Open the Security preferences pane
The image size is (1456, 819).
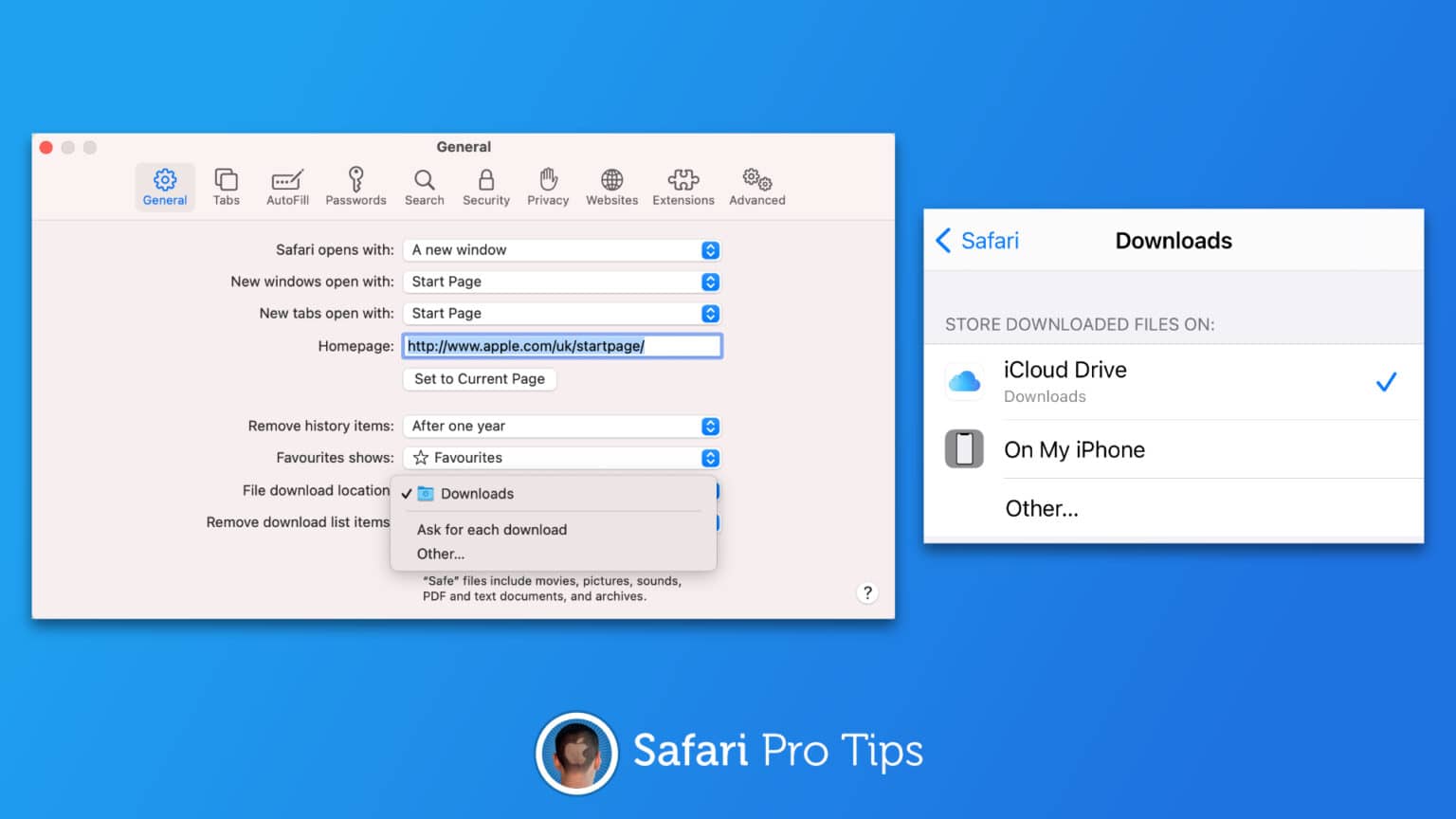(x=486, y=187)
